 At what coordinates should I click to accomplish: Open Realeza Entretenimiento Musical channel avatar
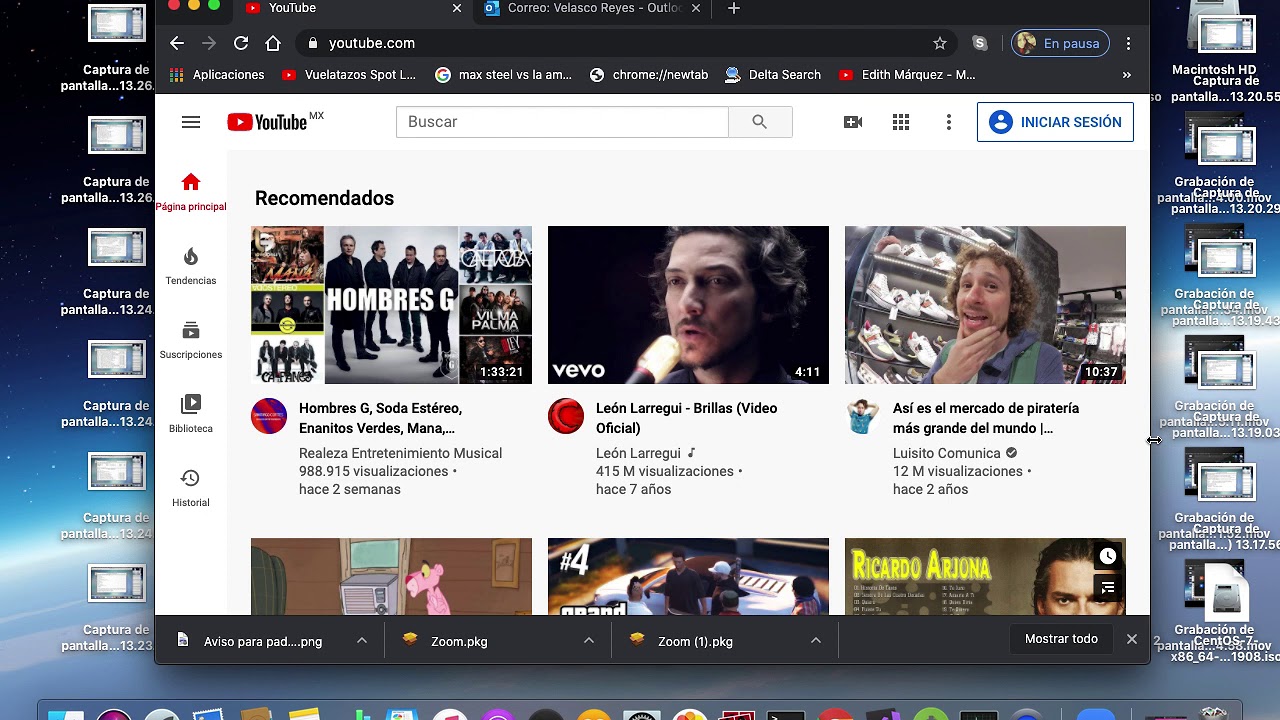pyautogui.click(x=269, y=416)
